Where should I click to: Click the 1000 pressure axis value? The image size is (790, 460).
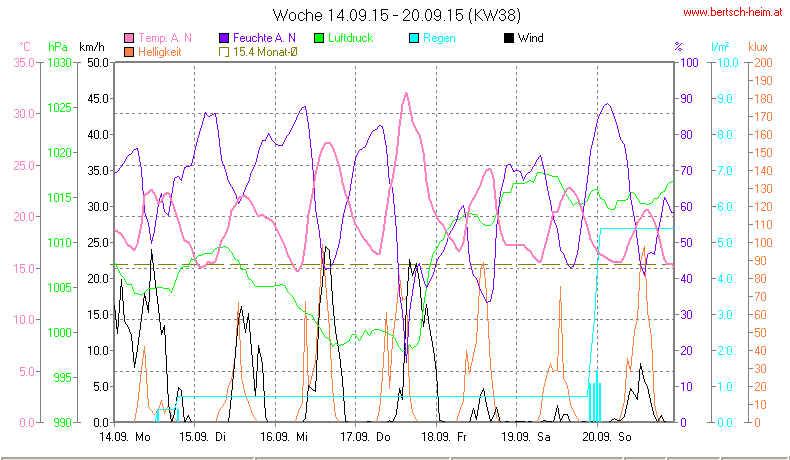coord(59,333)
